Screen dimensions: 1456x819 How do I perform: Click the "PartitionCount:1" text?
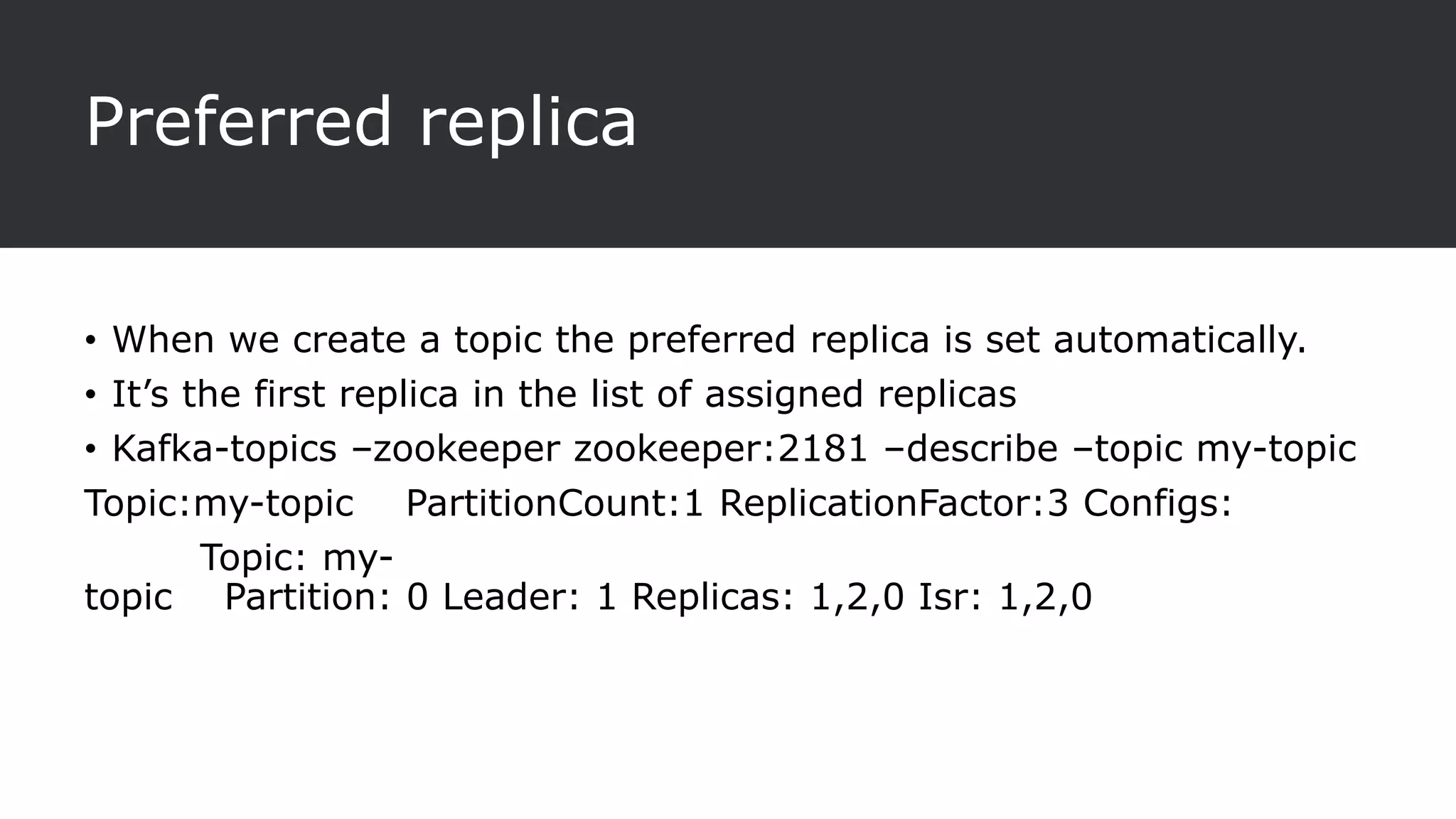pos(555,503)
